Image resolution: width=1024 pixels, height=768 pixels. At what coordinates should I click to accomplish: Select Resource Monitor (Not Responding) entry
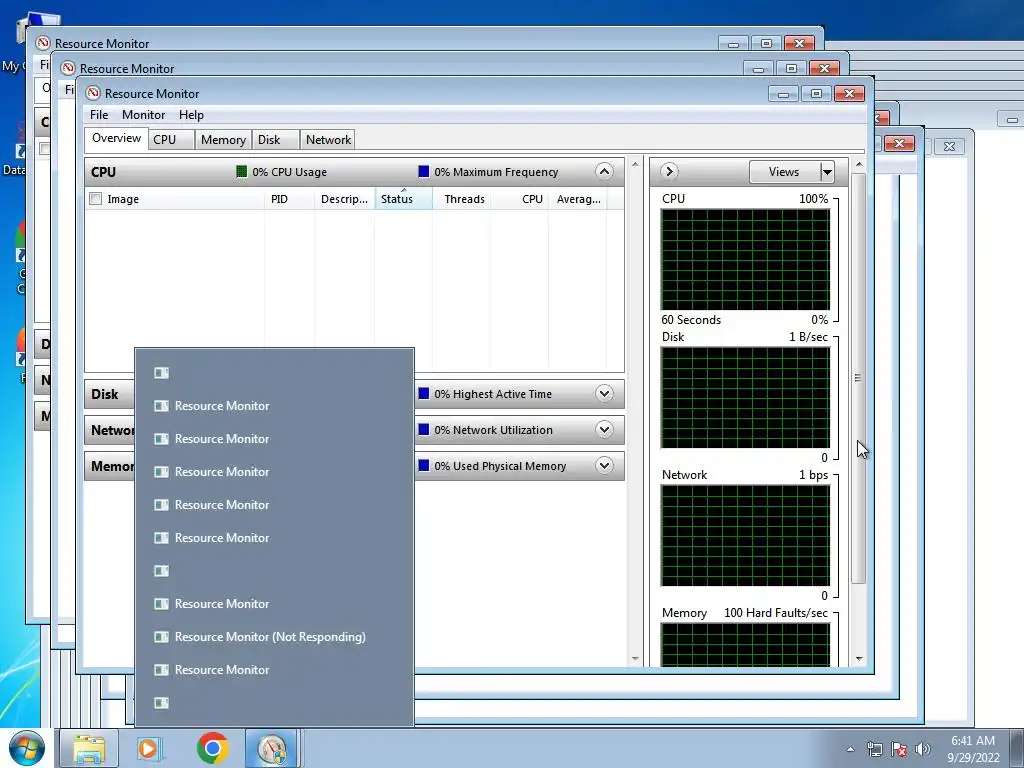274,637
